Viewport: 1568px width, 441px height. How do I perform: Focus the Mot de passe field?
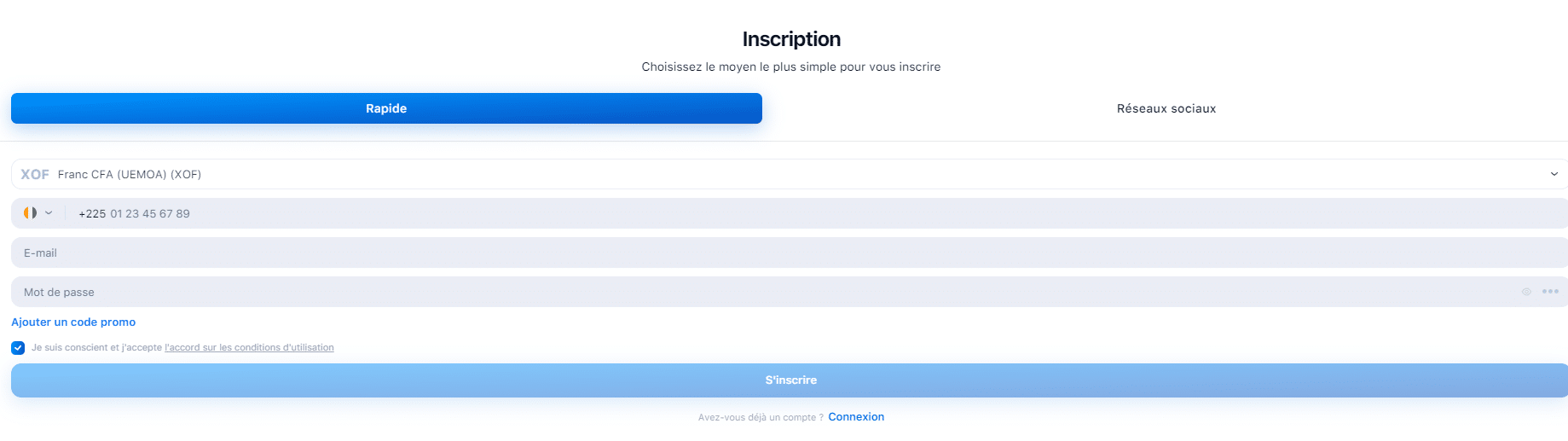point(790,292)
